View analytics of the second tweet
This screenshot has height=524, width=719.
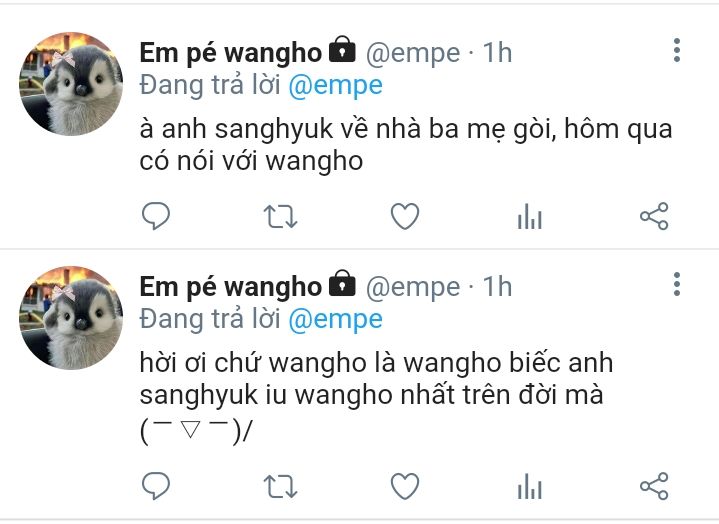[530, 486]
